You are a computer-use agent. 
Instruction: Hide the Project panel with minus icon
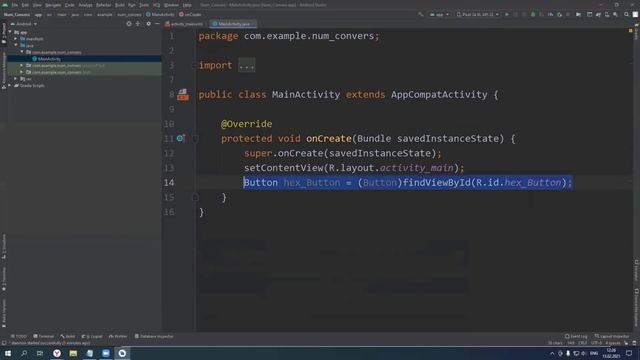(x=157, y=24)
